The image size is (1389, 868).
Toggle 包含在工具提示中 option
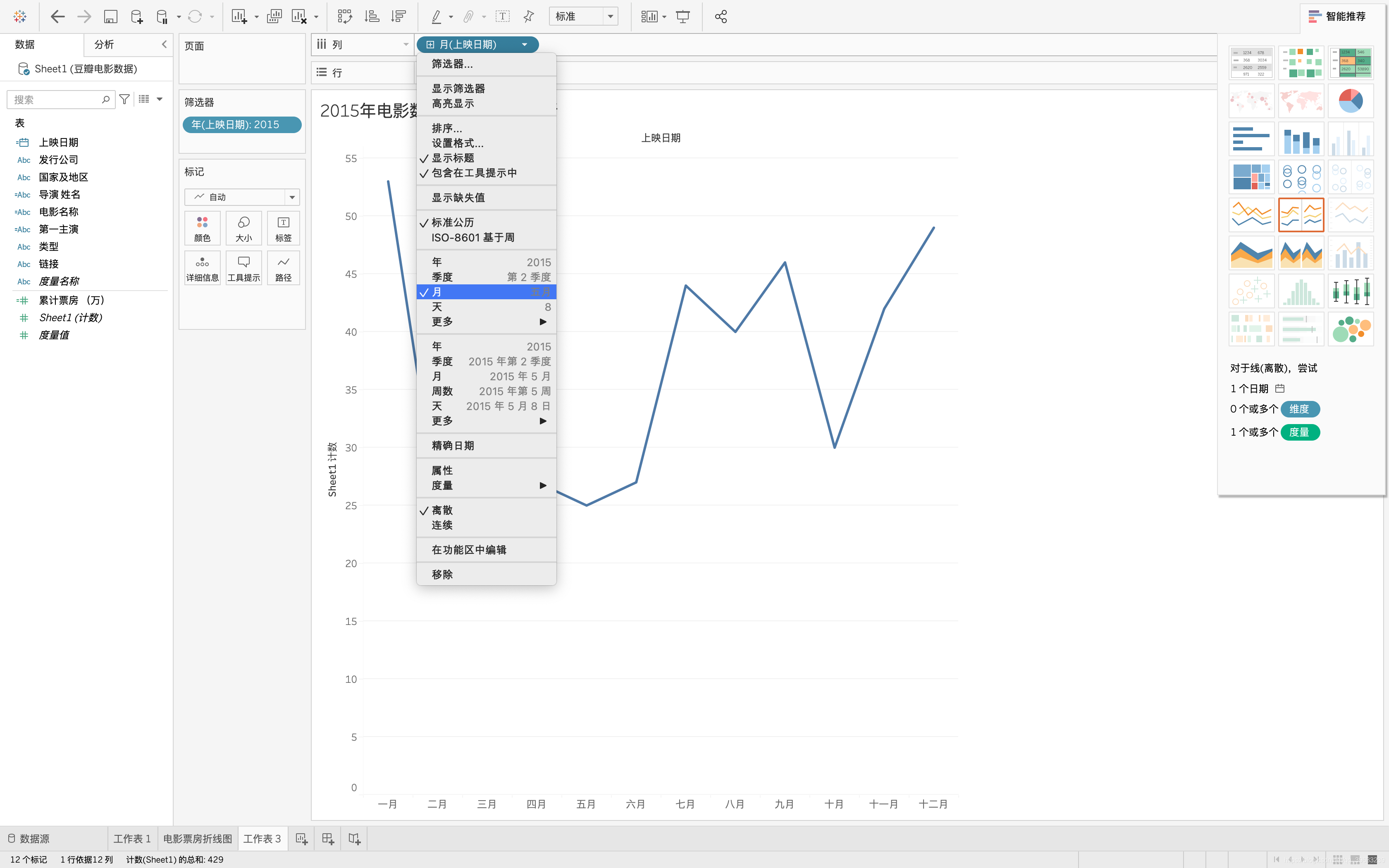[473, 173]
